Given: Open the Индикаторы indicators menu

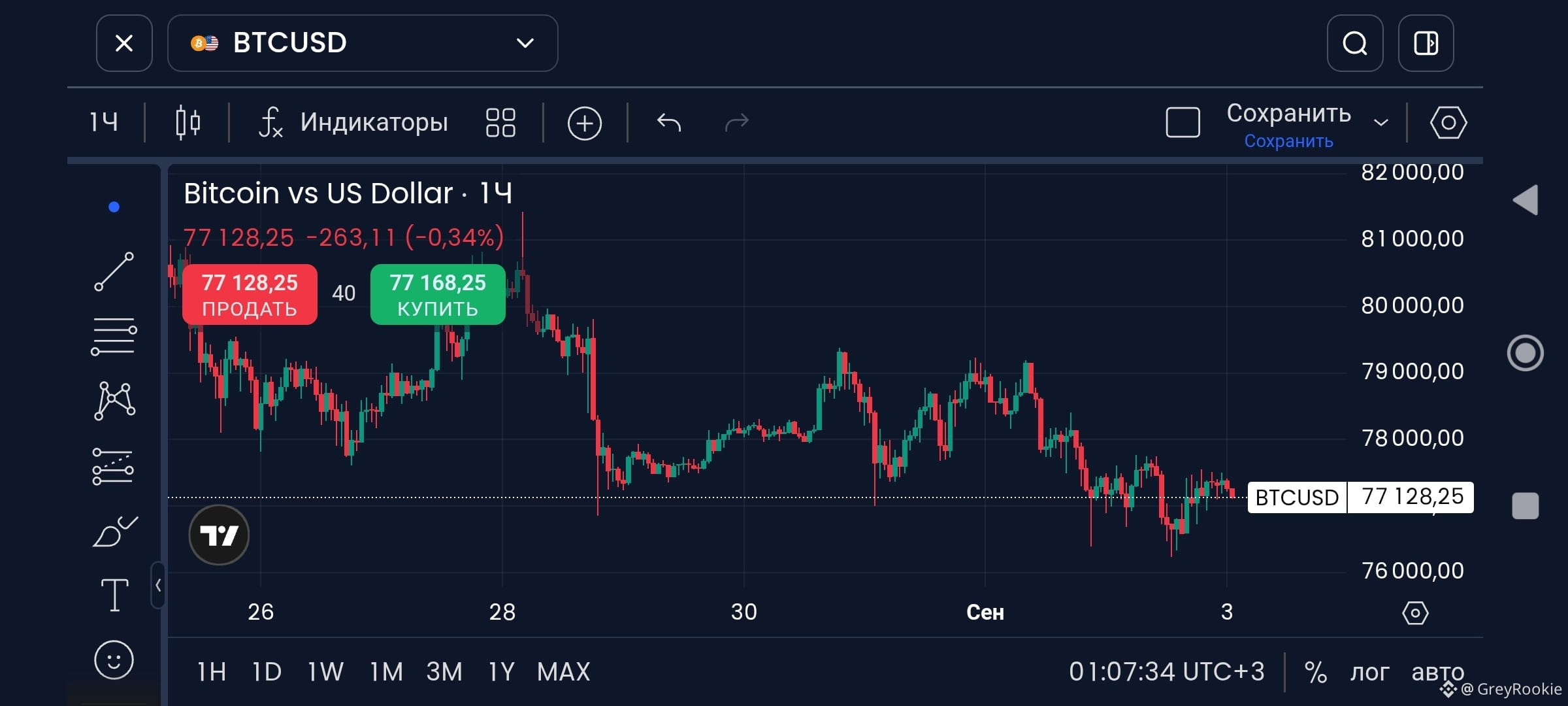Looking at the screenshot, I should coord(353,122).
